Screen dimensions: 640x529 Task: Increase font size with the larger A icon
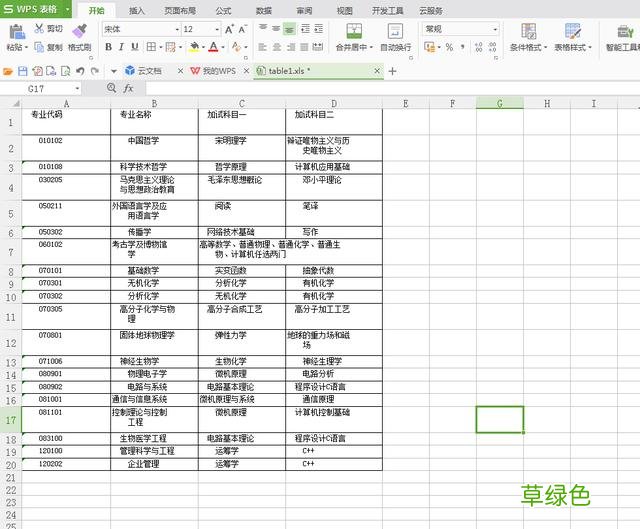pos(229,29)
